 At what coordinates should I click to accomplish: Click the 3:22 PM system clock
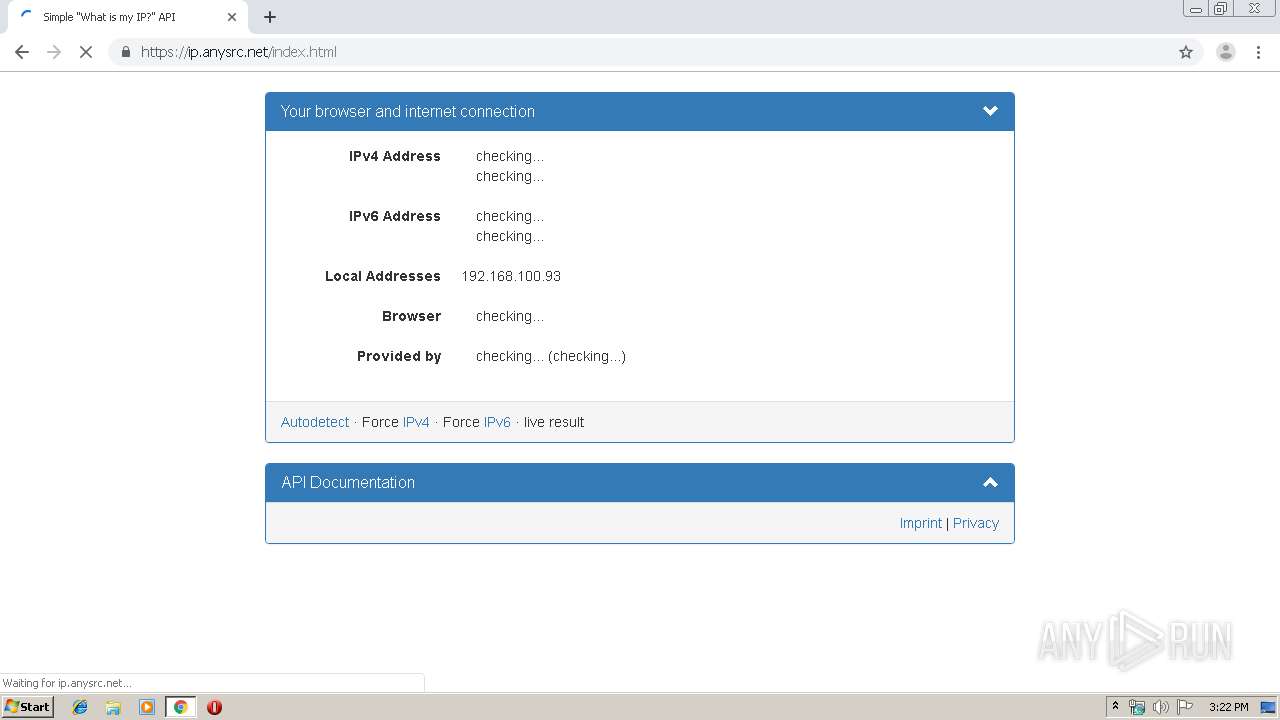coord(1228,707)
